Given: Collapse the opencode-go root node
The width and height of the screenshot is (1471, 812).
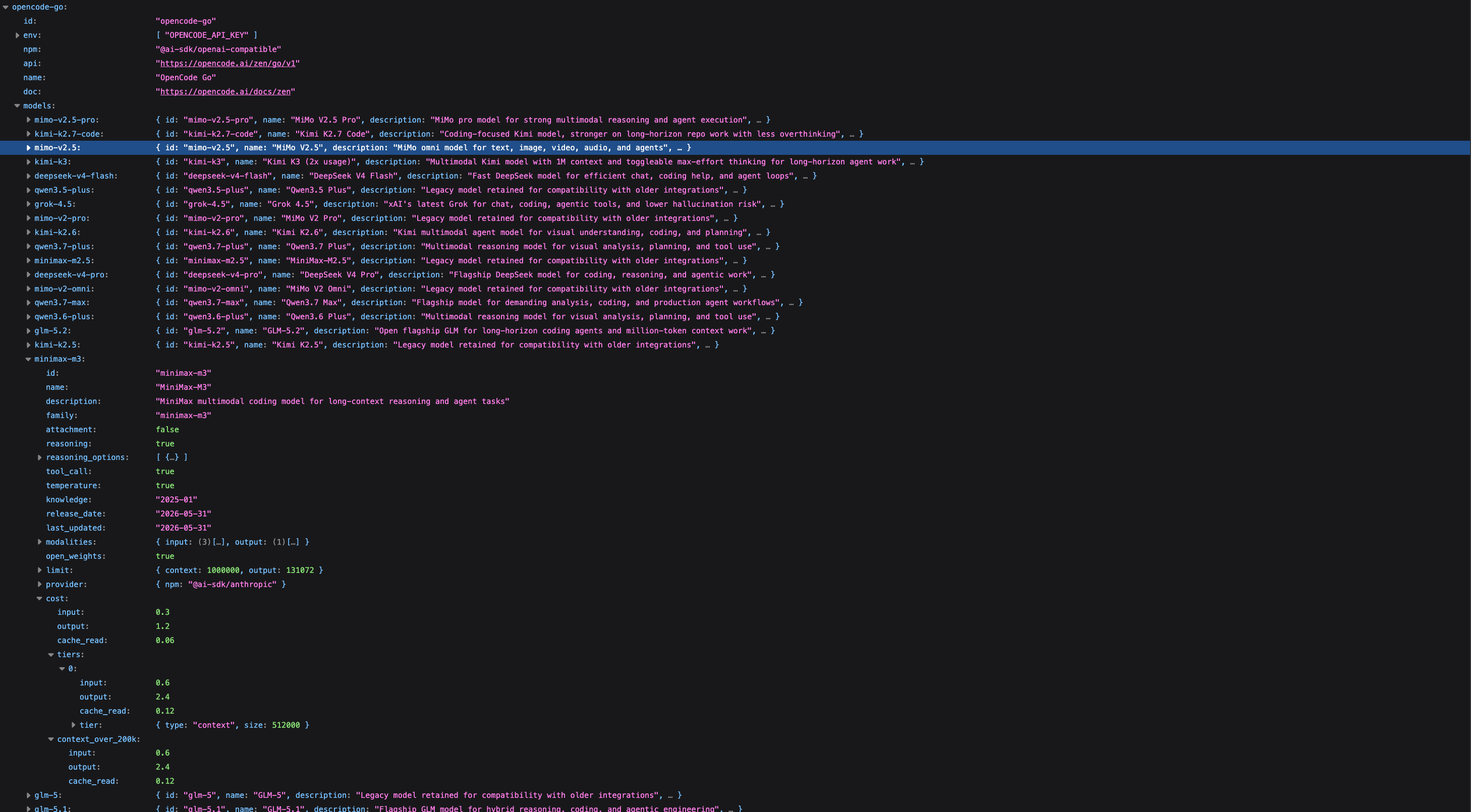Looking at the screenshot, I should coord(6,8).
